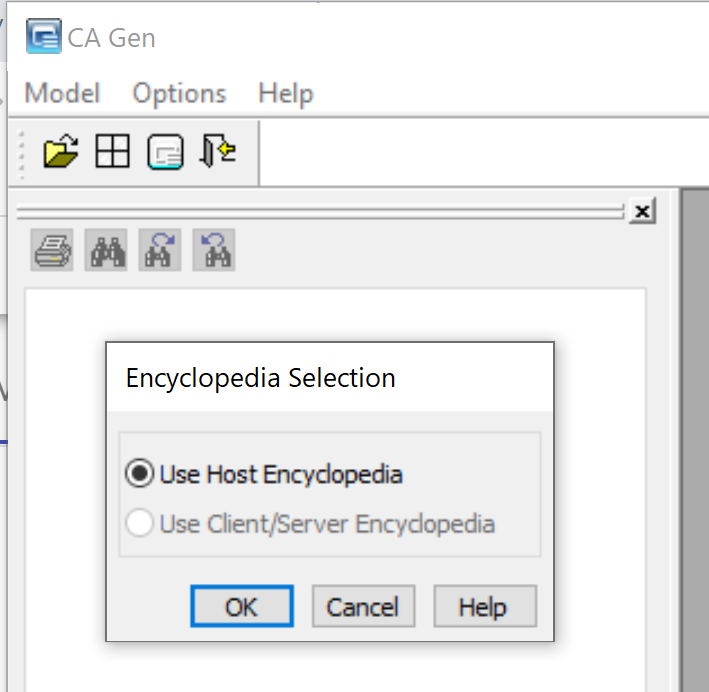709x692 pixels.
Task: Click the Encyclopedia Selection dialog title
Action: click(x=260, y=378)
